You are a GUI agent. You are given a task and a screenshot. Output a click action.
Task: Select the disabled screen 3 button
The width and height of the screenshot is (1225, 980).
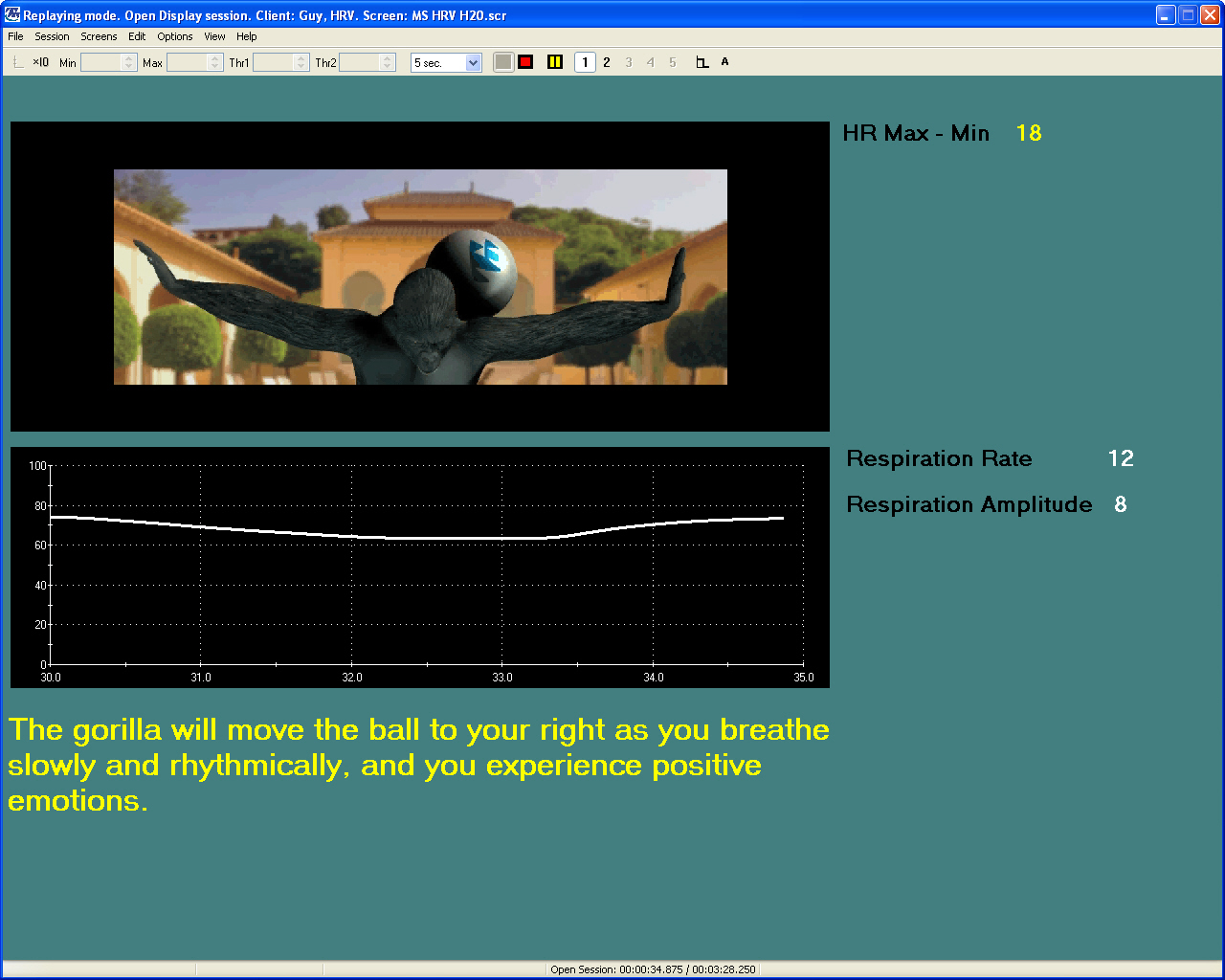point(629,62)
